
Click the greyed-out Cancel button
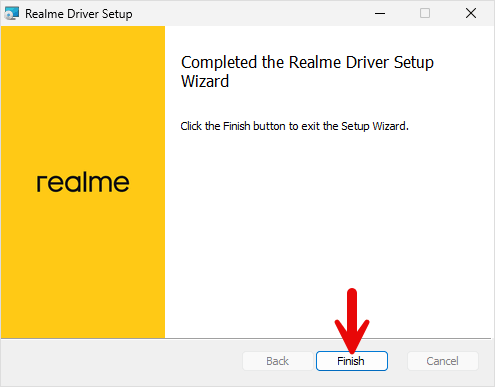pyautogui.click(x=443, y=361)
